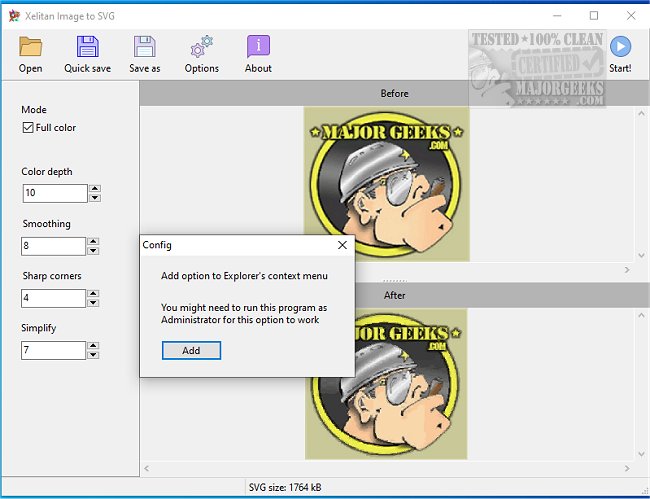
Task: Toggle the Full color checkbox
Action: (28, 128)
